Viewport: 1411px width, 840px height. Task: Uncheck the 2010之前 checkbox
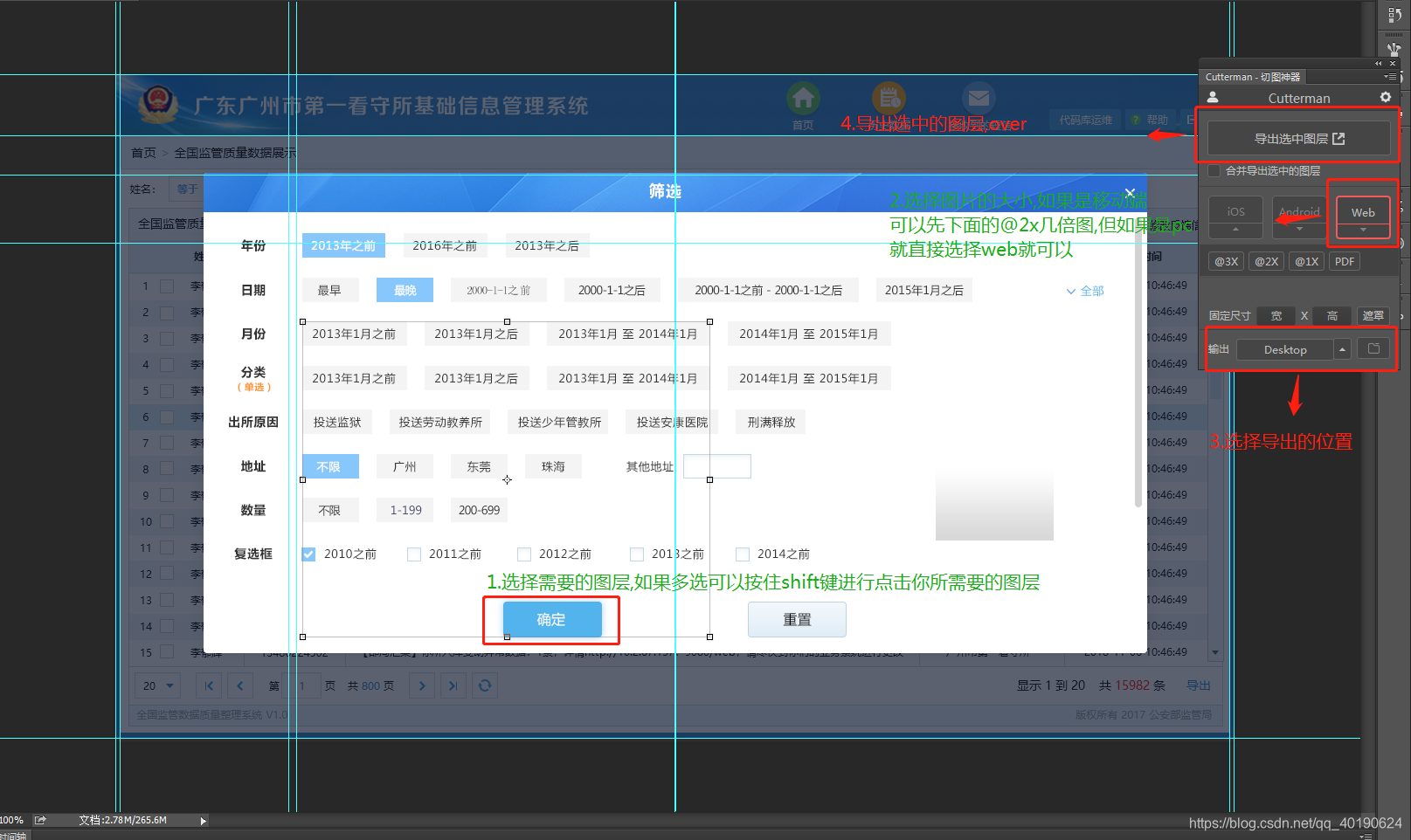tap(308, 554)
